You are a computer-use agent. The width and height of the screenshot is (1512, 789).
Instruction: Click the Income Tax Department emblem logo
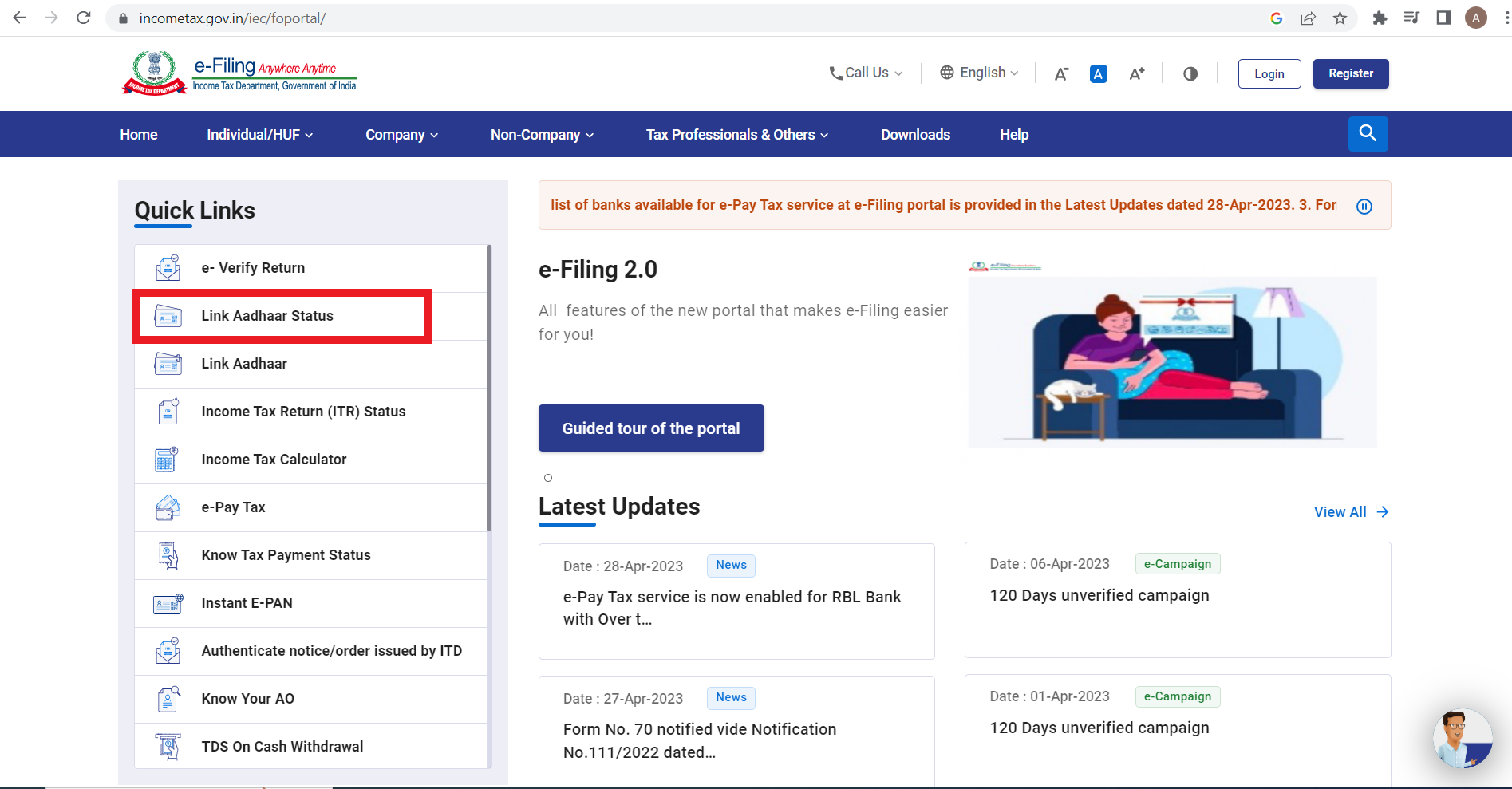click(x=154, y=73)
